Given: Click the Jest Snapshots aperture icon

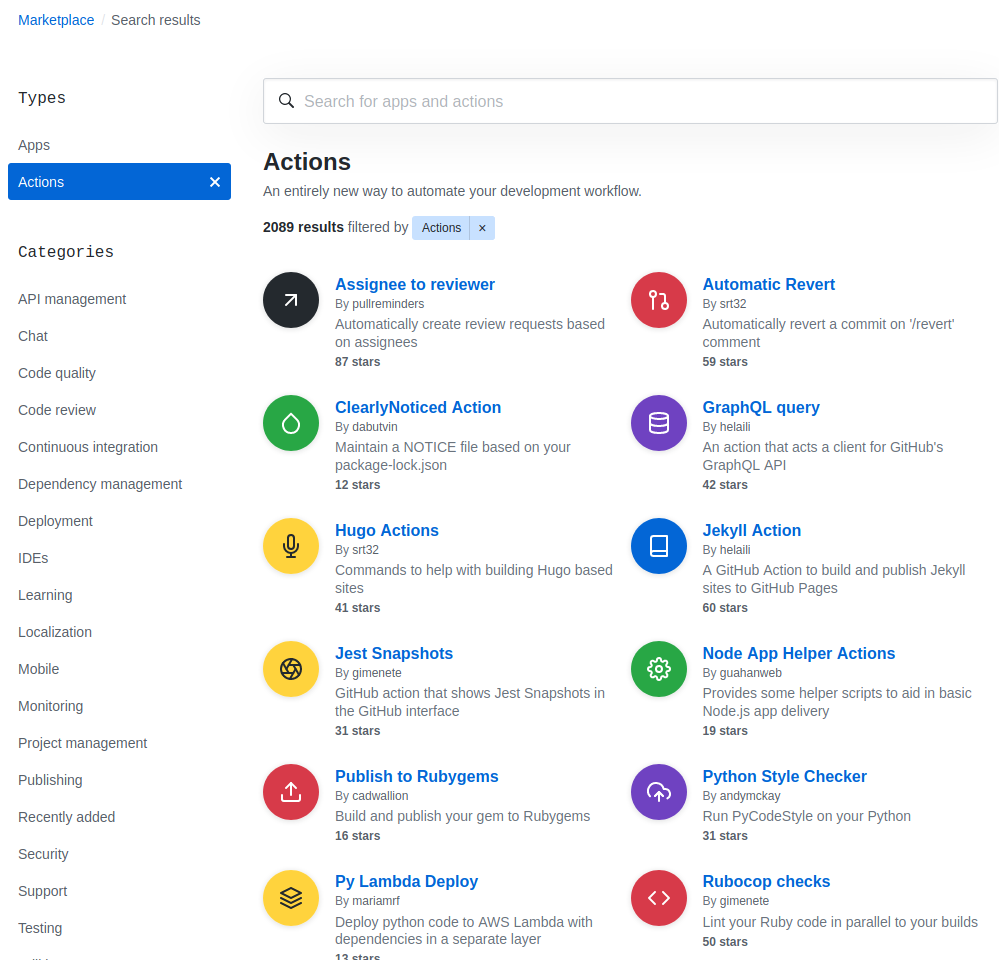Looking at the screenshot, I should click(290, 668).
